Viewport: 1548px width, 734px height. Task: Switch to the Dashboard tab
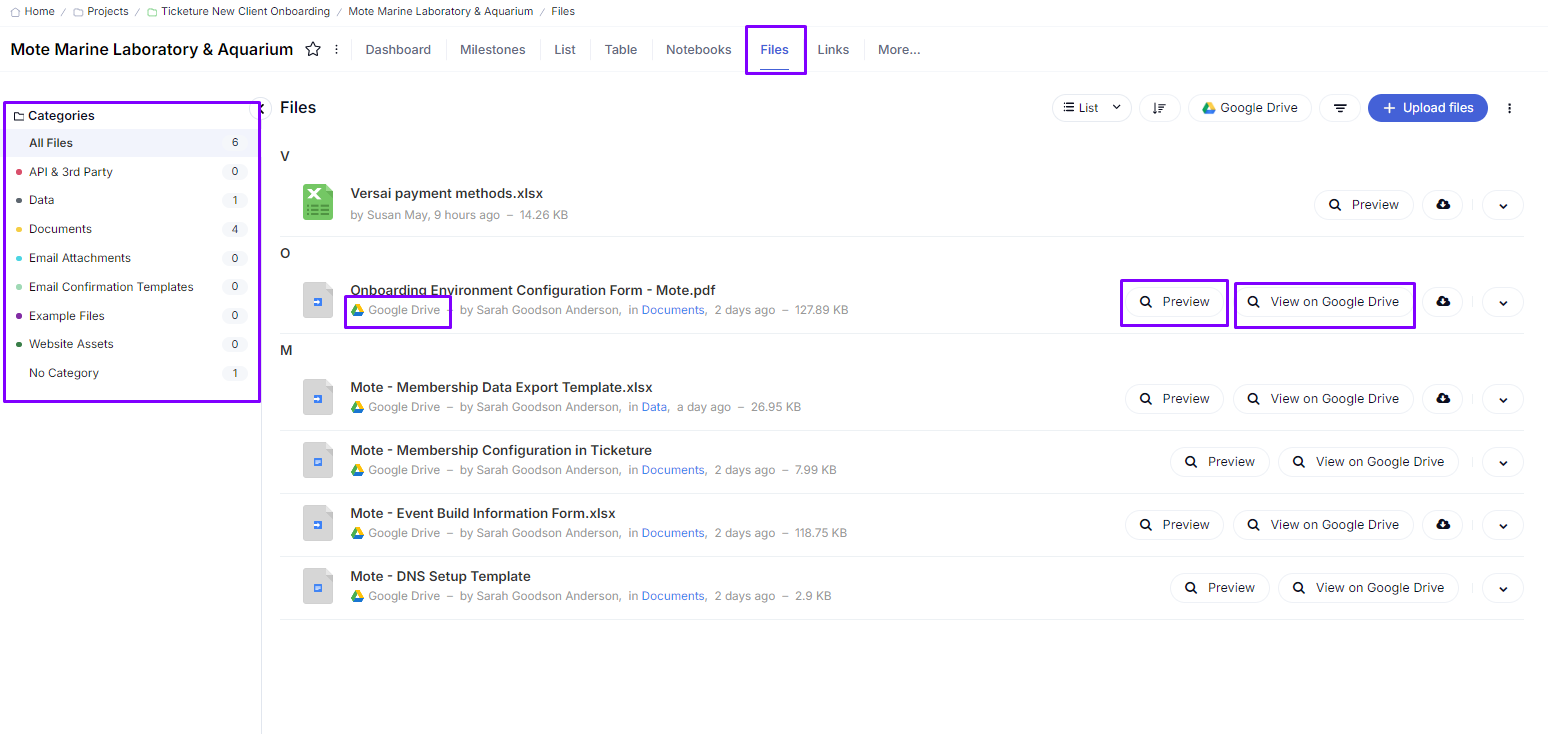tap(398, 50)
